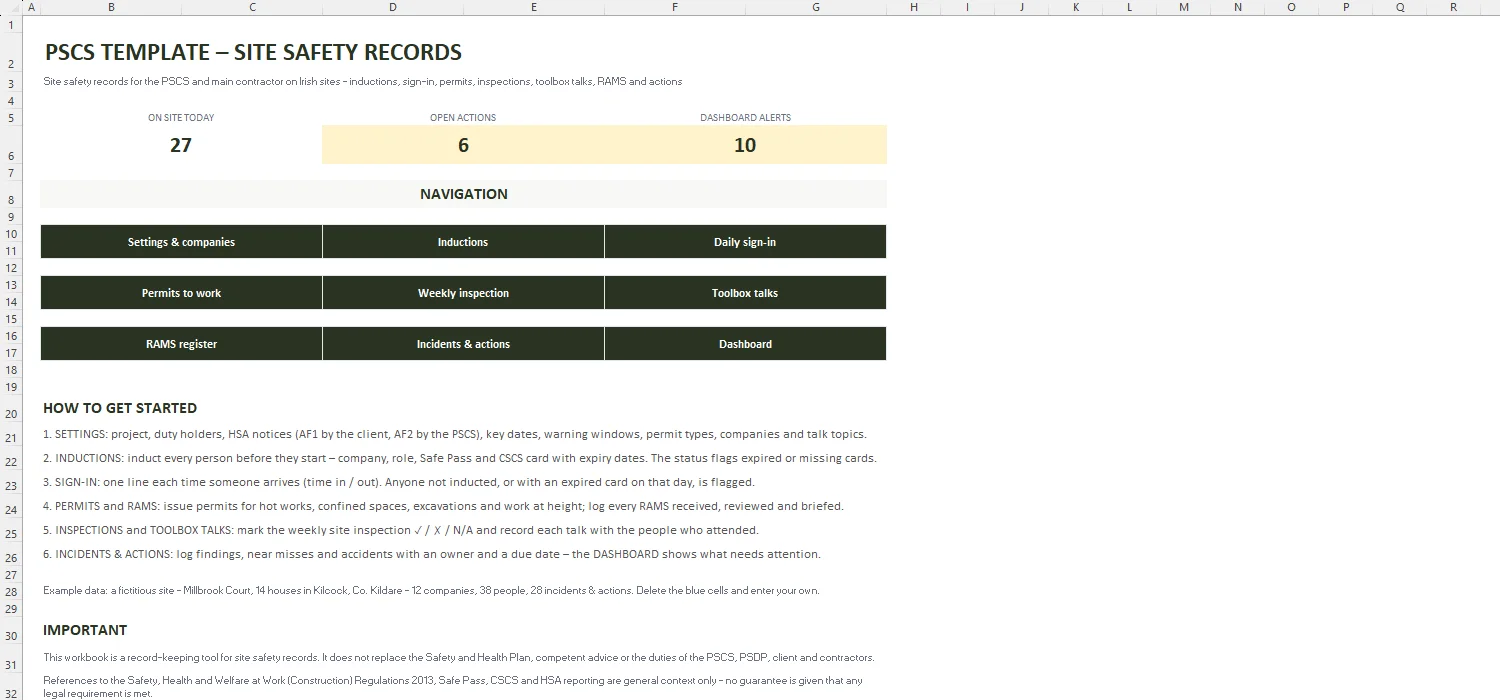Jump to Weekly inspection sheet

(x=463, y=293)
